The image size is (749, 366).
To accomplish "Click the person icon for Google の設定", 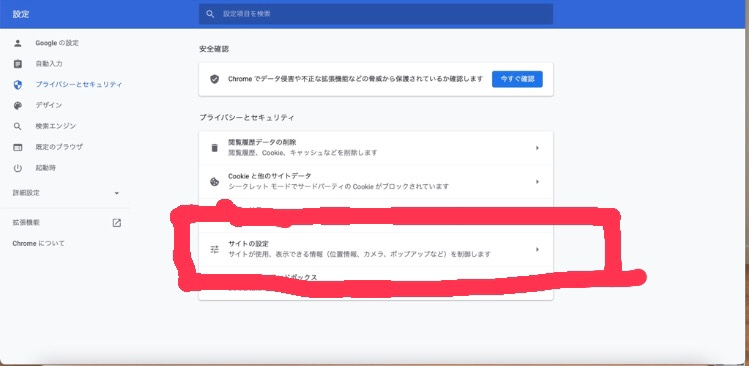I will [x=18, y=43].
